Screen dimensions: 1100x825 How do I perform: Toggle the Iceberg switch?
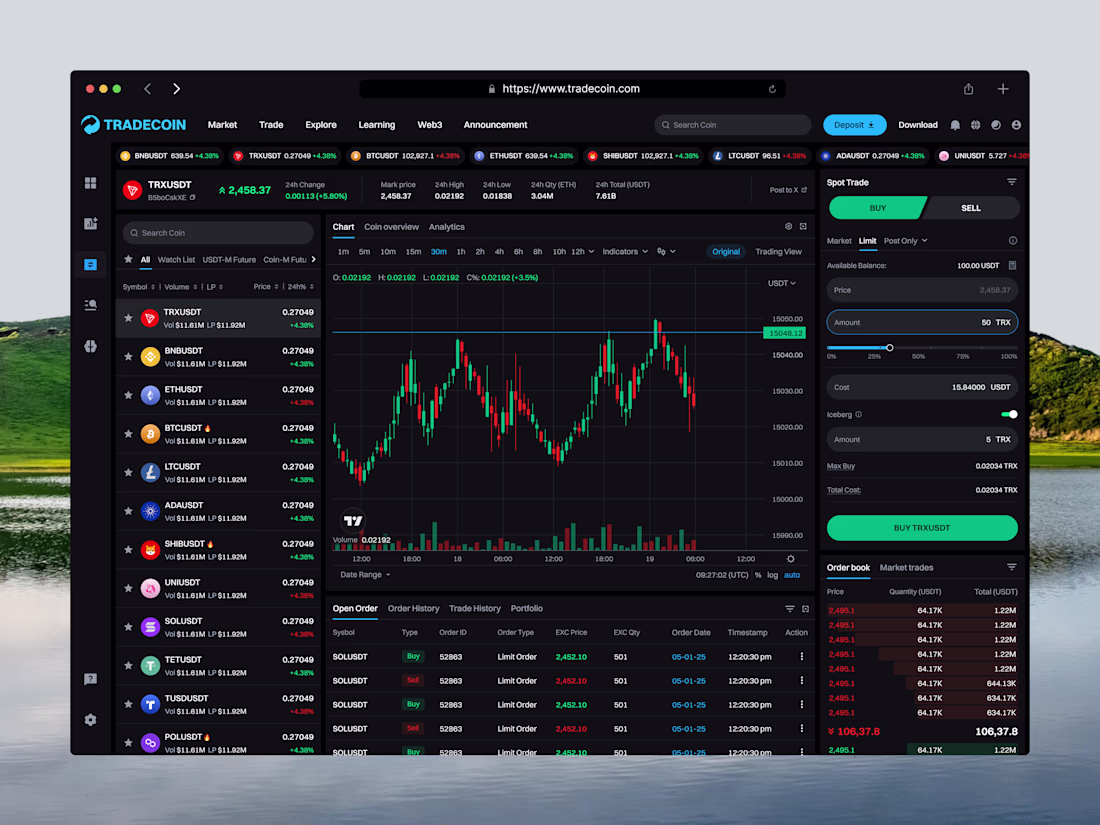click(x=1010, y=415)
